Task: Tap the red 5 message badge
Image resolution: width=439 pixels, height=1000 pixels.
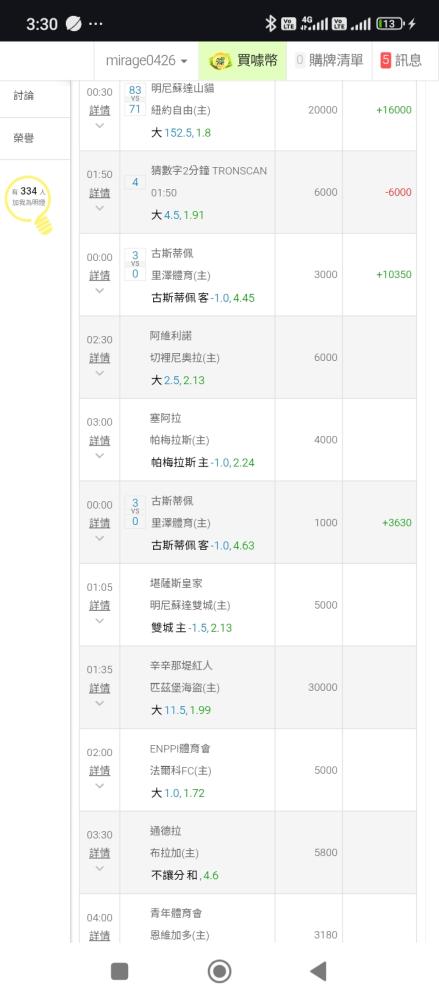Action: [385, 61]
